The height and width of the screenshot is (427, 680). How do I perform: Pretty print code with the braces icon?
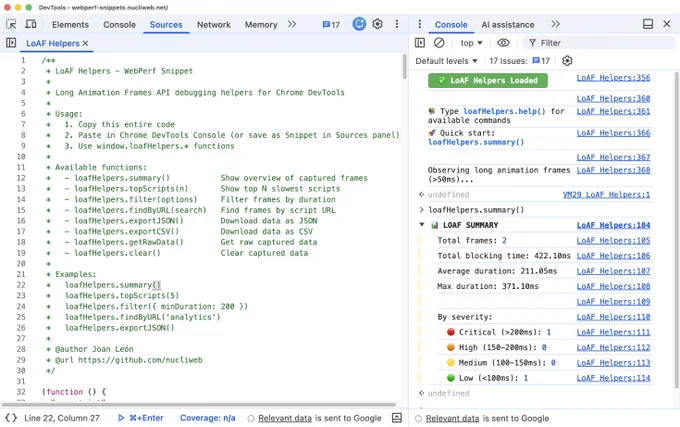pos(11,418)
